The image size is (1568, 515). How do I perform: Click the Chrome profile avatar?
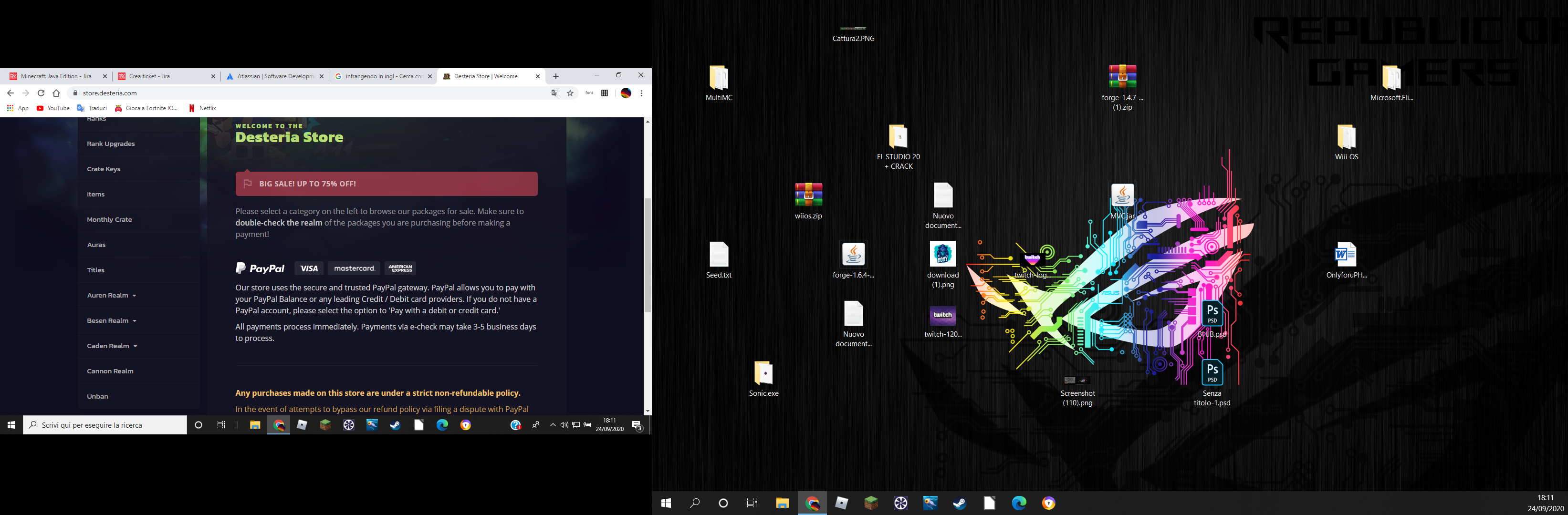click(x=626, y=93)
